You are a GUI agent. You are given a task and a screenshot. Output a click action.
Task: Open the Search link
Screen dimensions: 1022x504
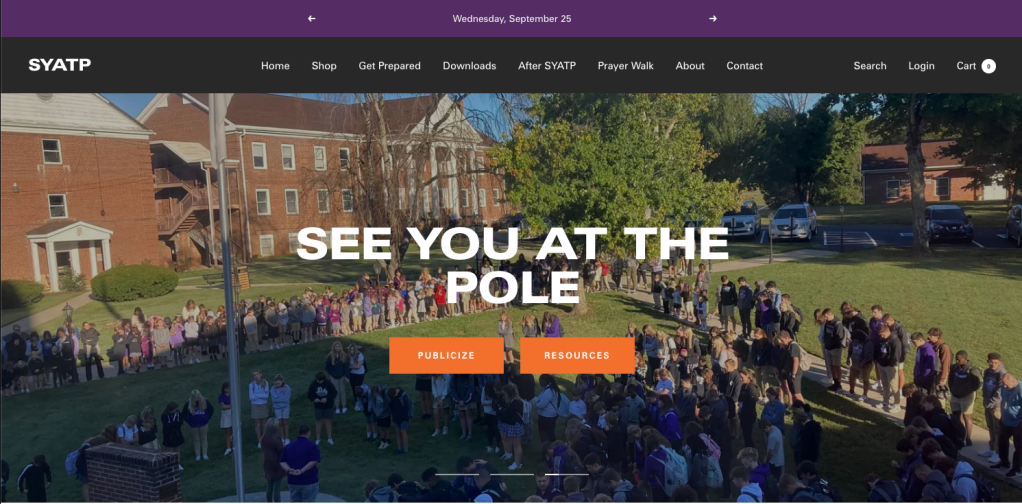coord(870,66)
